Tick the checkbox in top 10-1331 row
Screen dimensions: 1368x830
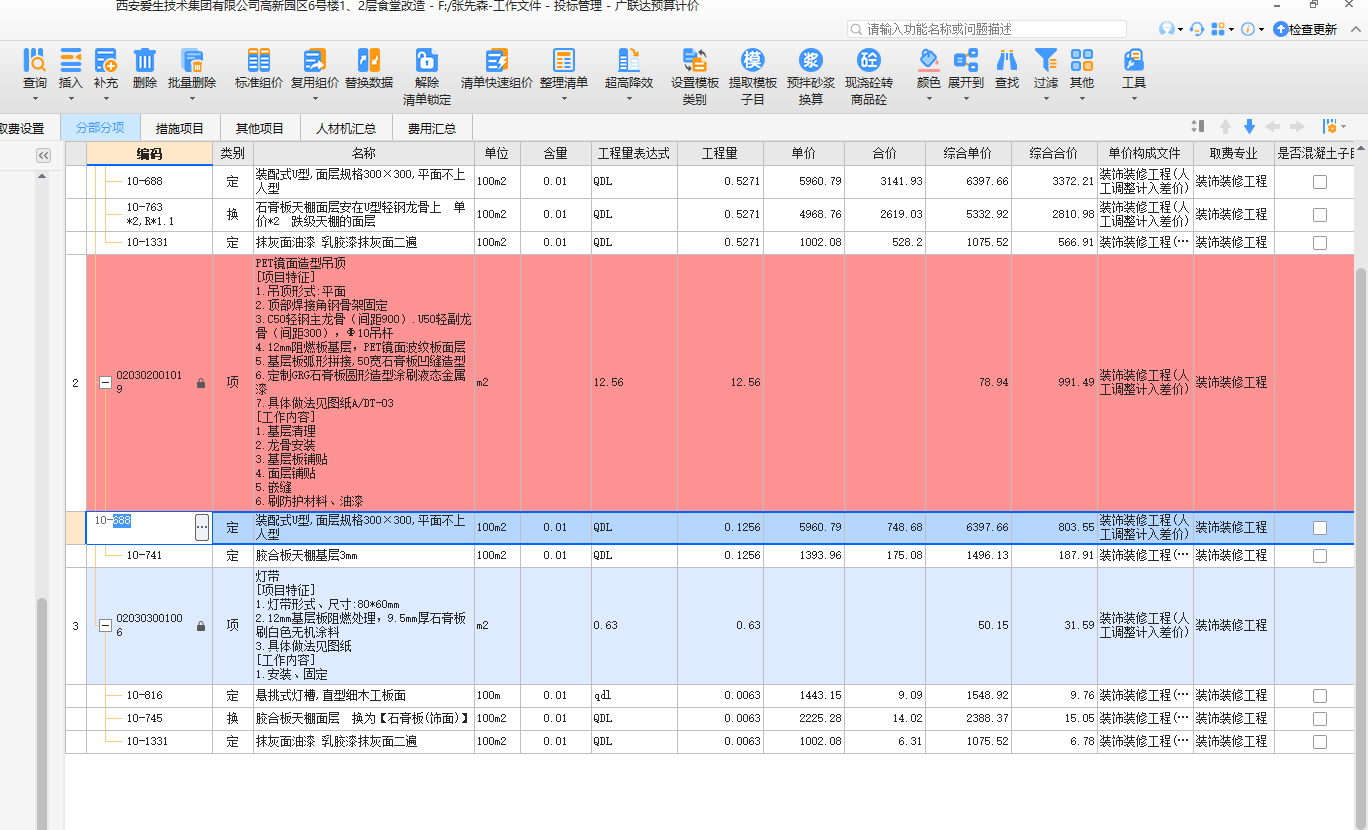(1320, 243)
